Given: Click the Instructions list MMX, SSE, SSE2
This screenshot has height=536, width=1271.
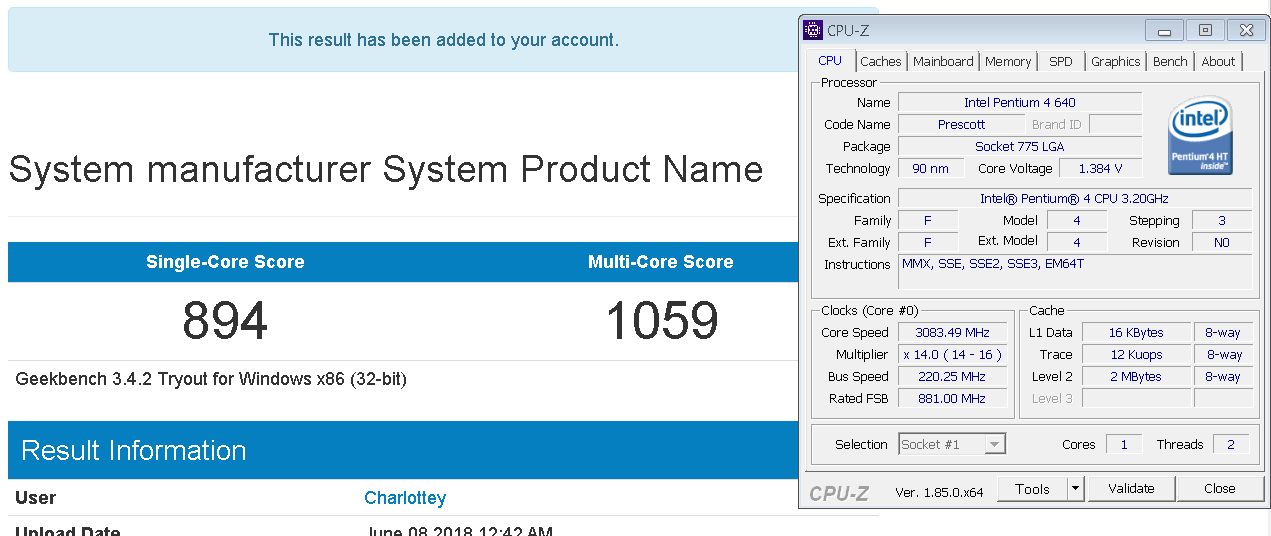Looking at the screenshot, I should click(1075, 272).
